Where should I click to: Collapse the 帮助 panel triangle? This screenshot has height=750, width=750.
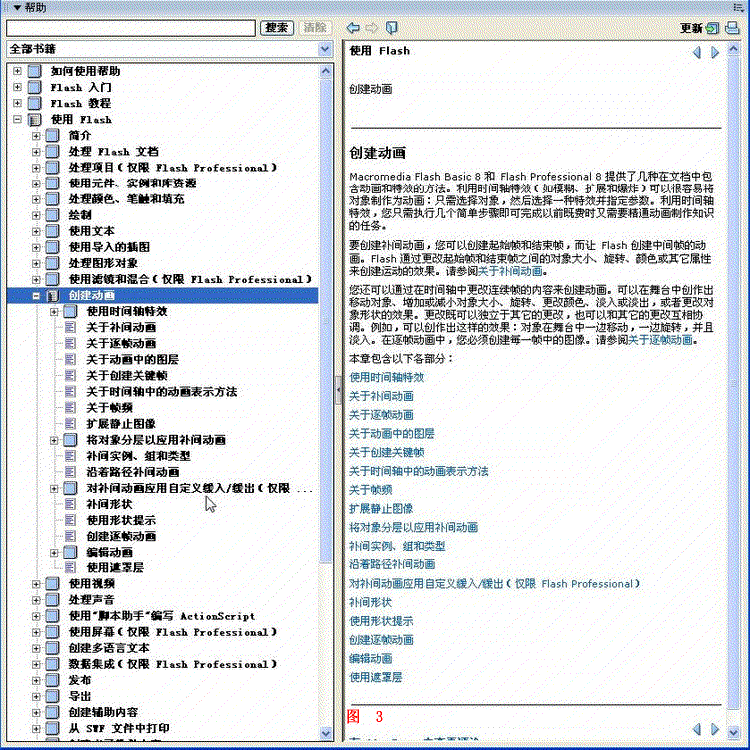pos(17,8)
